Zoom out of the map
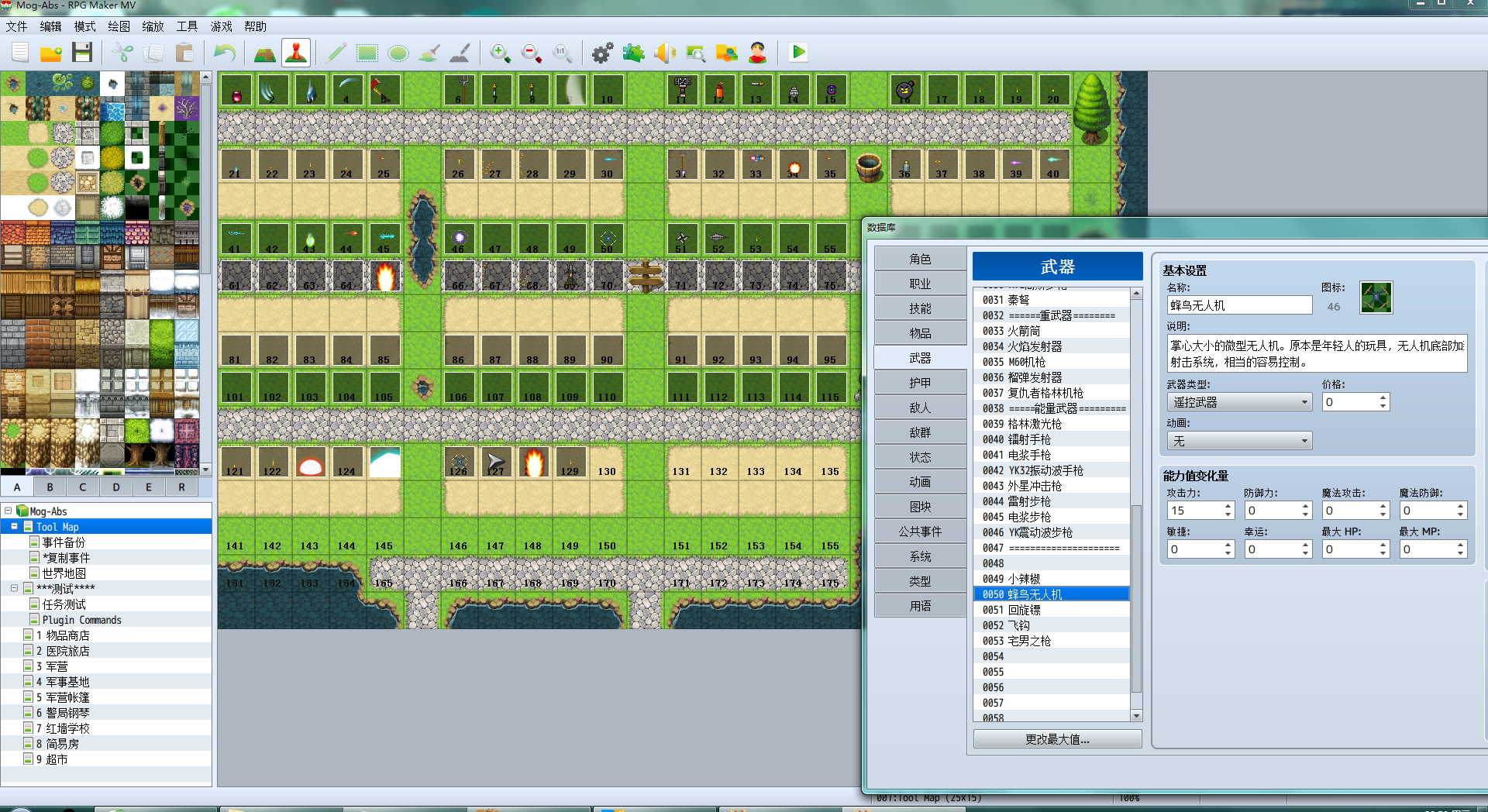 pyautogui.click(x=532, y=53)
